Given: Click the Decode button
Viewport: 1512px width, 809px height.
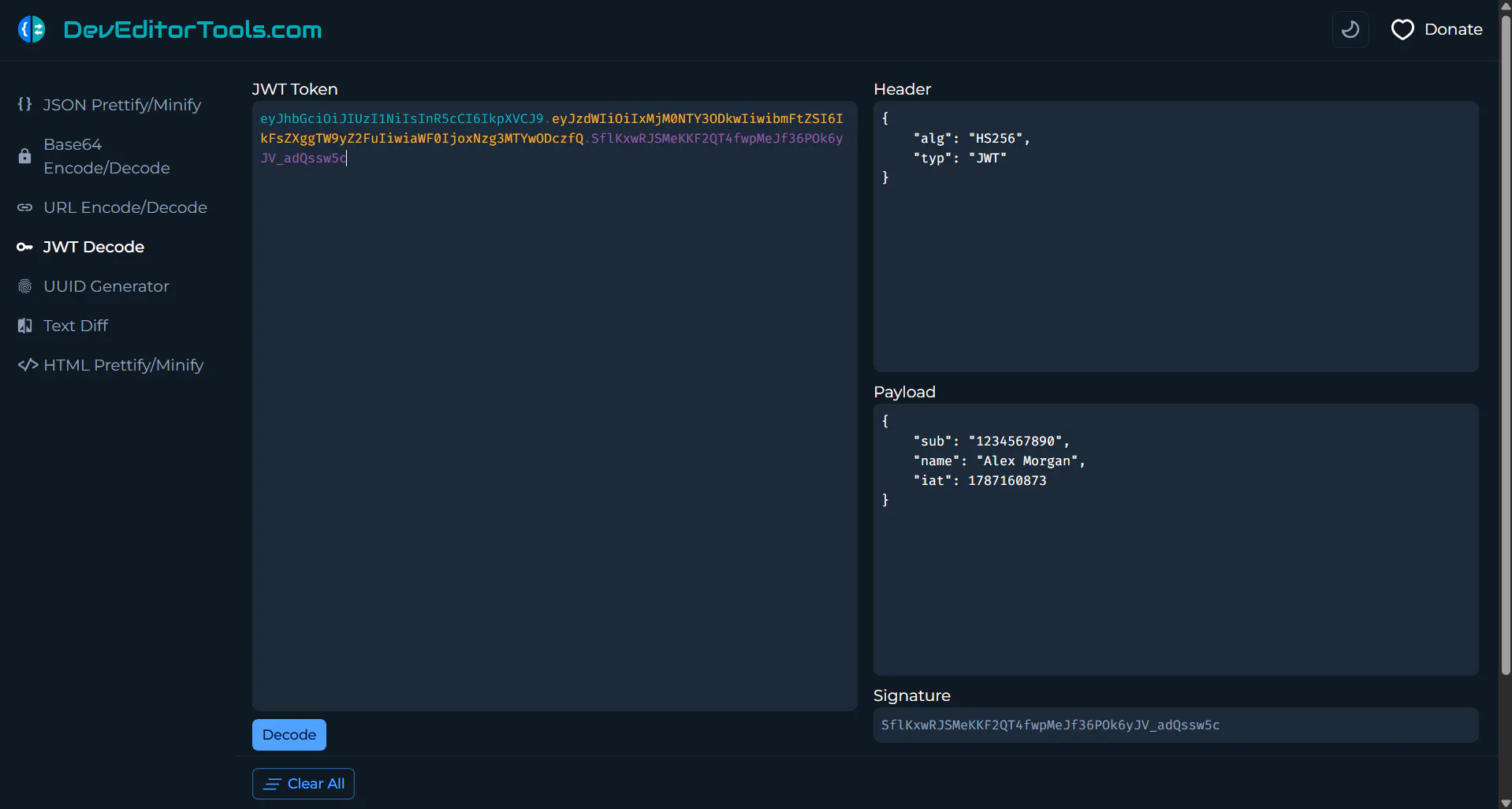Looking at the screenshot, I should coord(289,735).
